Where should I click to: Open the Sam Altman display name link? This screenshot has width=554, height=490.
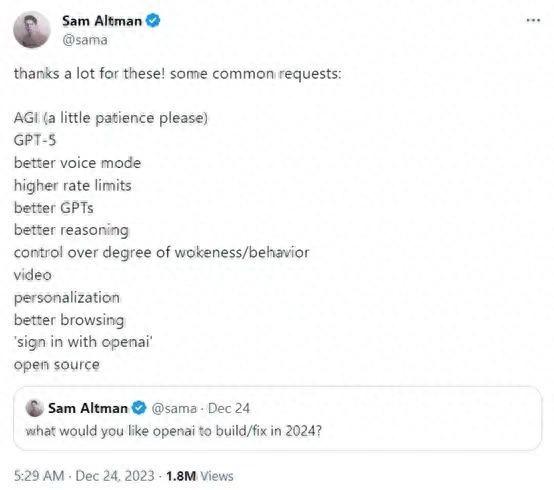point(102,21)
